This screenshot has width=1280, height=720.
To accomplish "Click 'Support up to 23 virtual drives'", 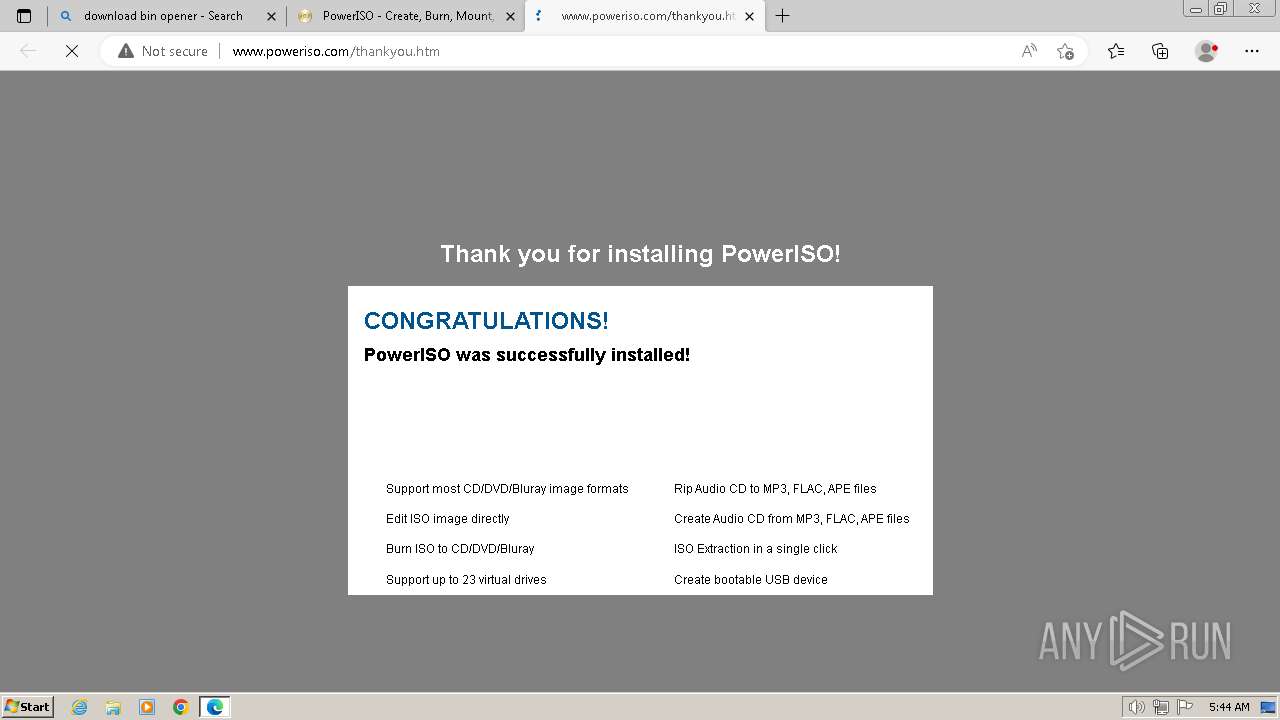I will (x=466, y=580).
